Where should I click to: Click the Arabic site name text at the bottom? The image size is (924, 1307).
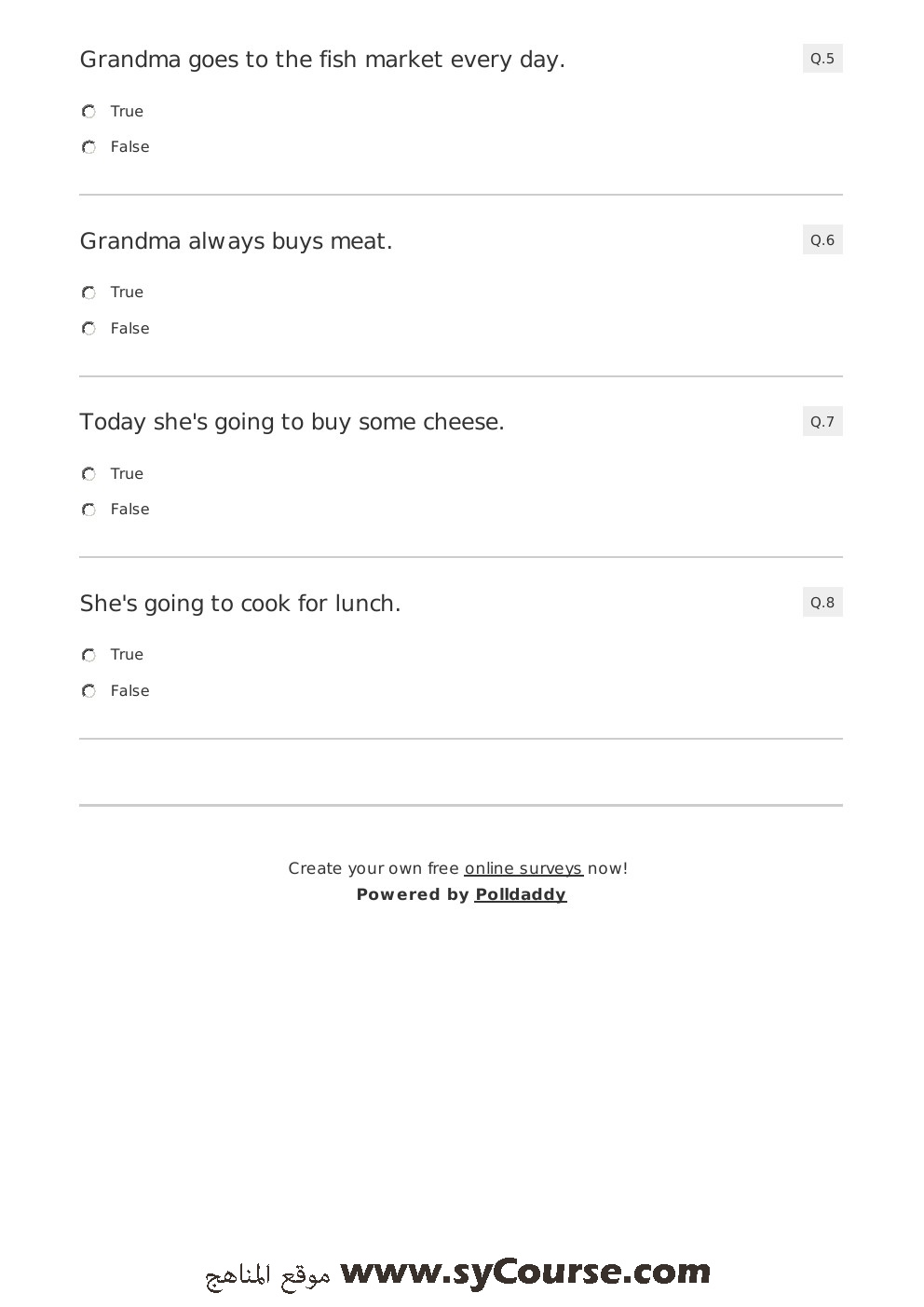pyautogui.click(x=268, y=1275)
